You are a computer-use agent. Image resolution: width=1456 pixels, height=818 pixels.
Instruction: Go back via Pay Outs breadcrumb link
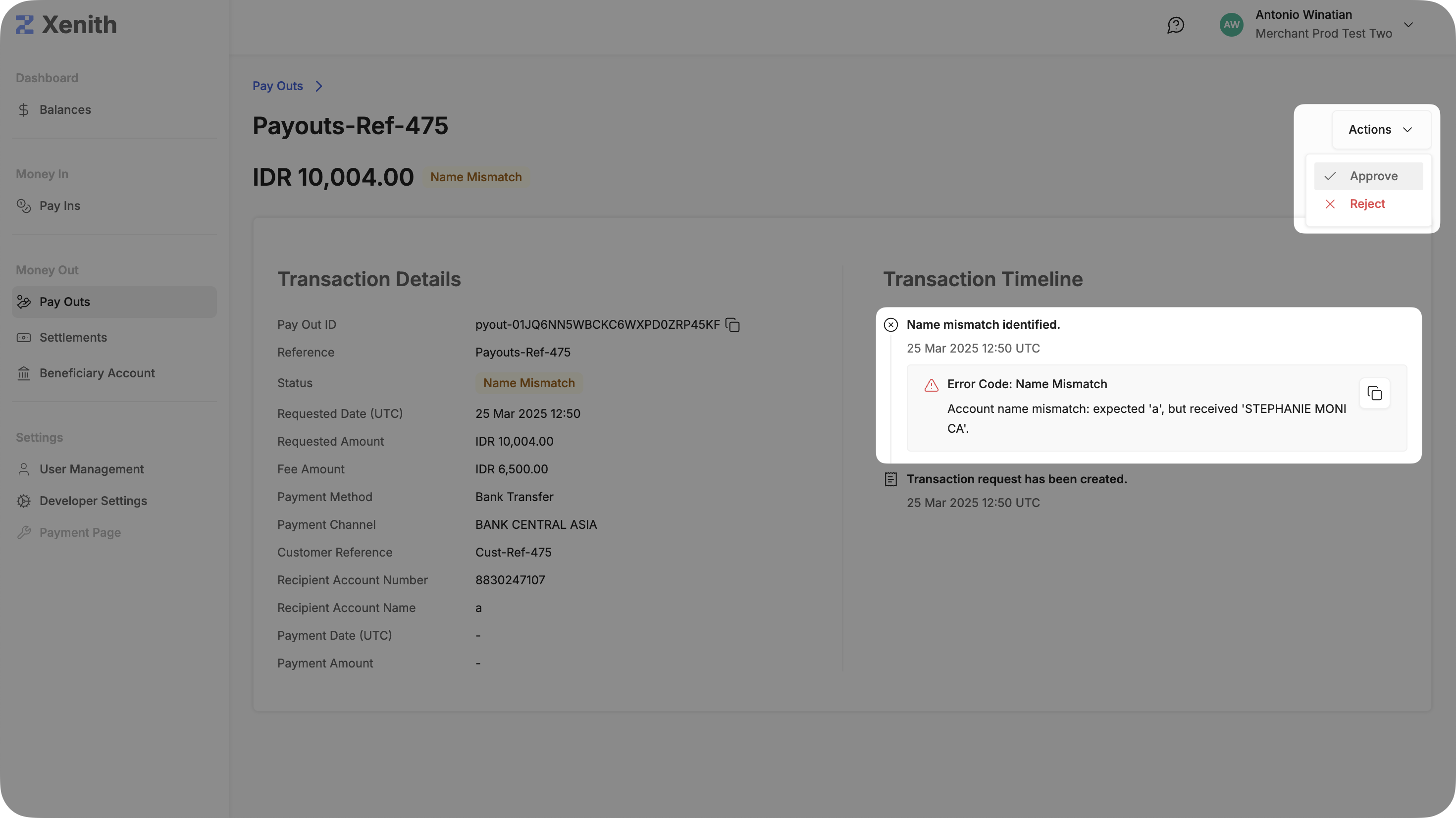tap(277, 86)
